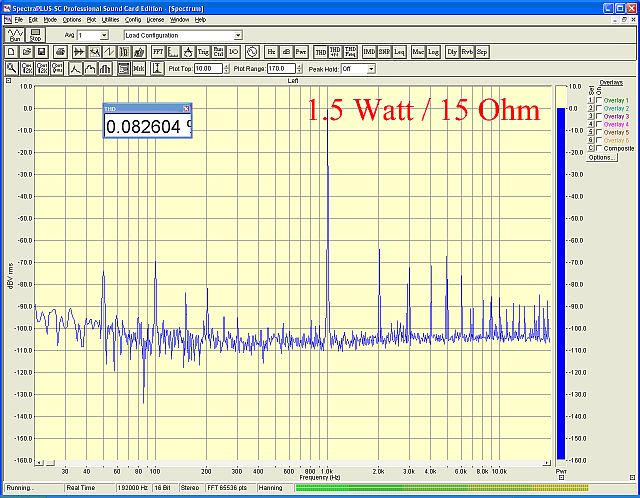
Task: Click the Leq toolbar button
Action: coord(399,52)
